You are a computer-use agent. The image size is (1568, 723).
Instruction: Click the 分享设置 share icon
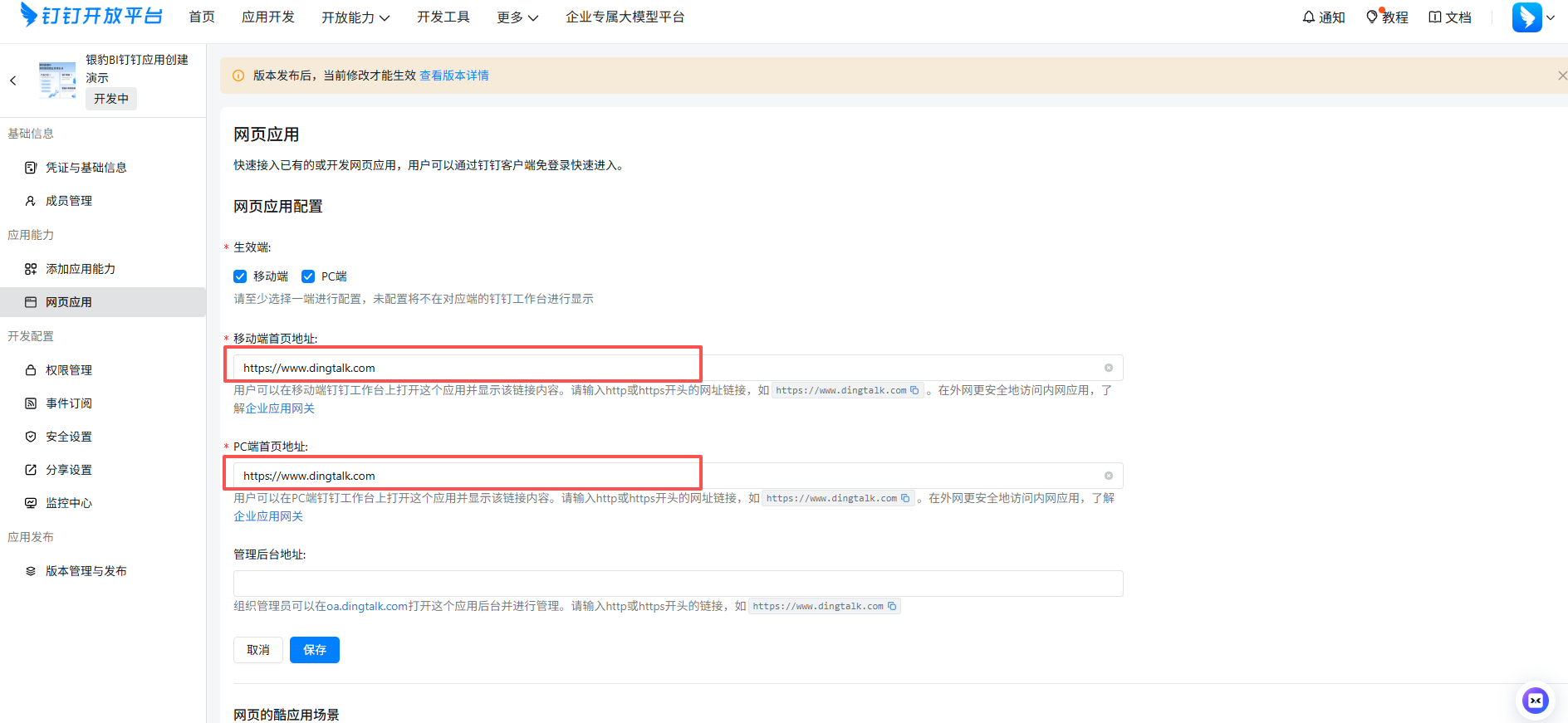(31, 470)
